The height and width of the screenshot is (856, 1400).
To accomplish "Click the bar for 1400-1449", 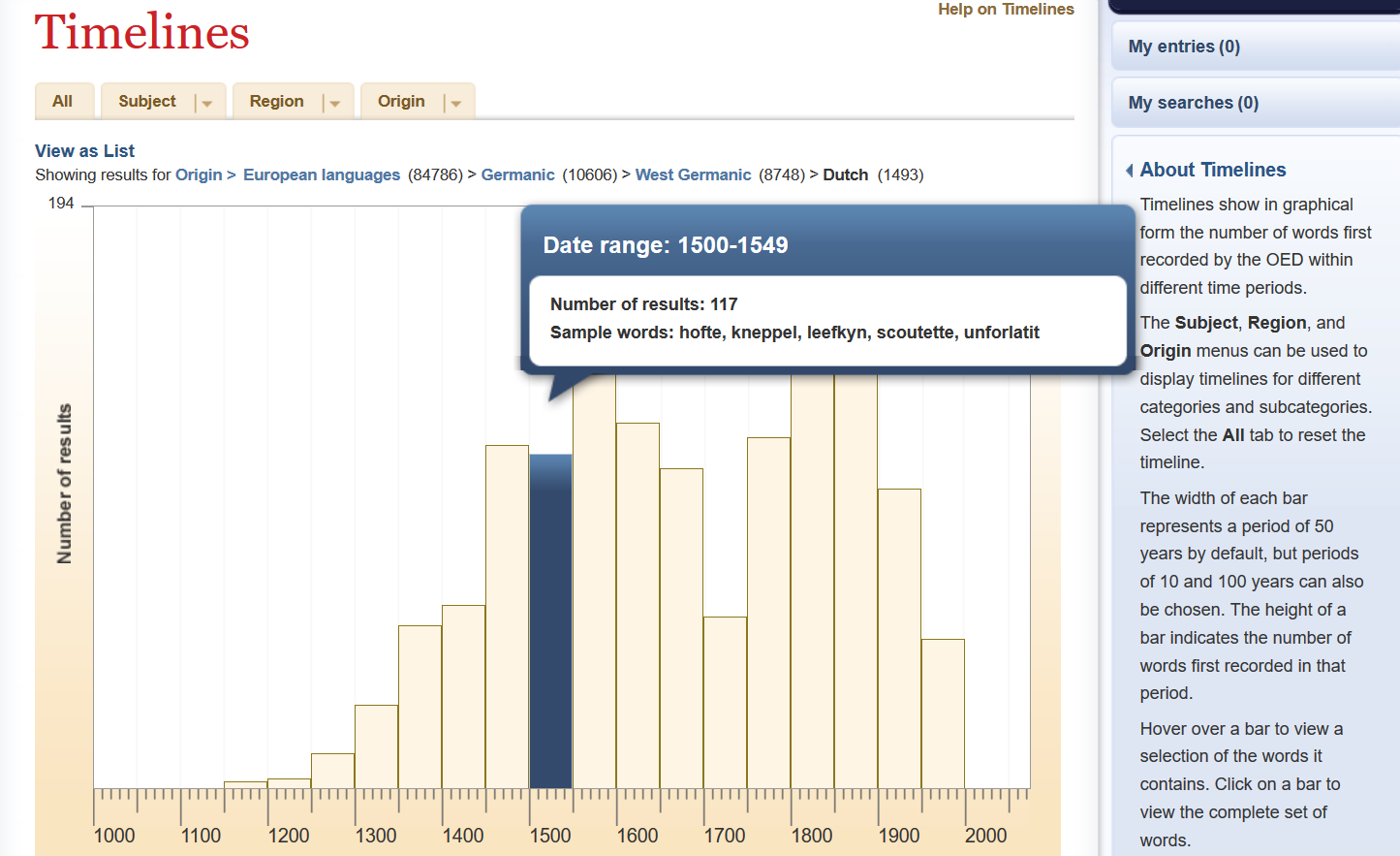I will [463, 698].
